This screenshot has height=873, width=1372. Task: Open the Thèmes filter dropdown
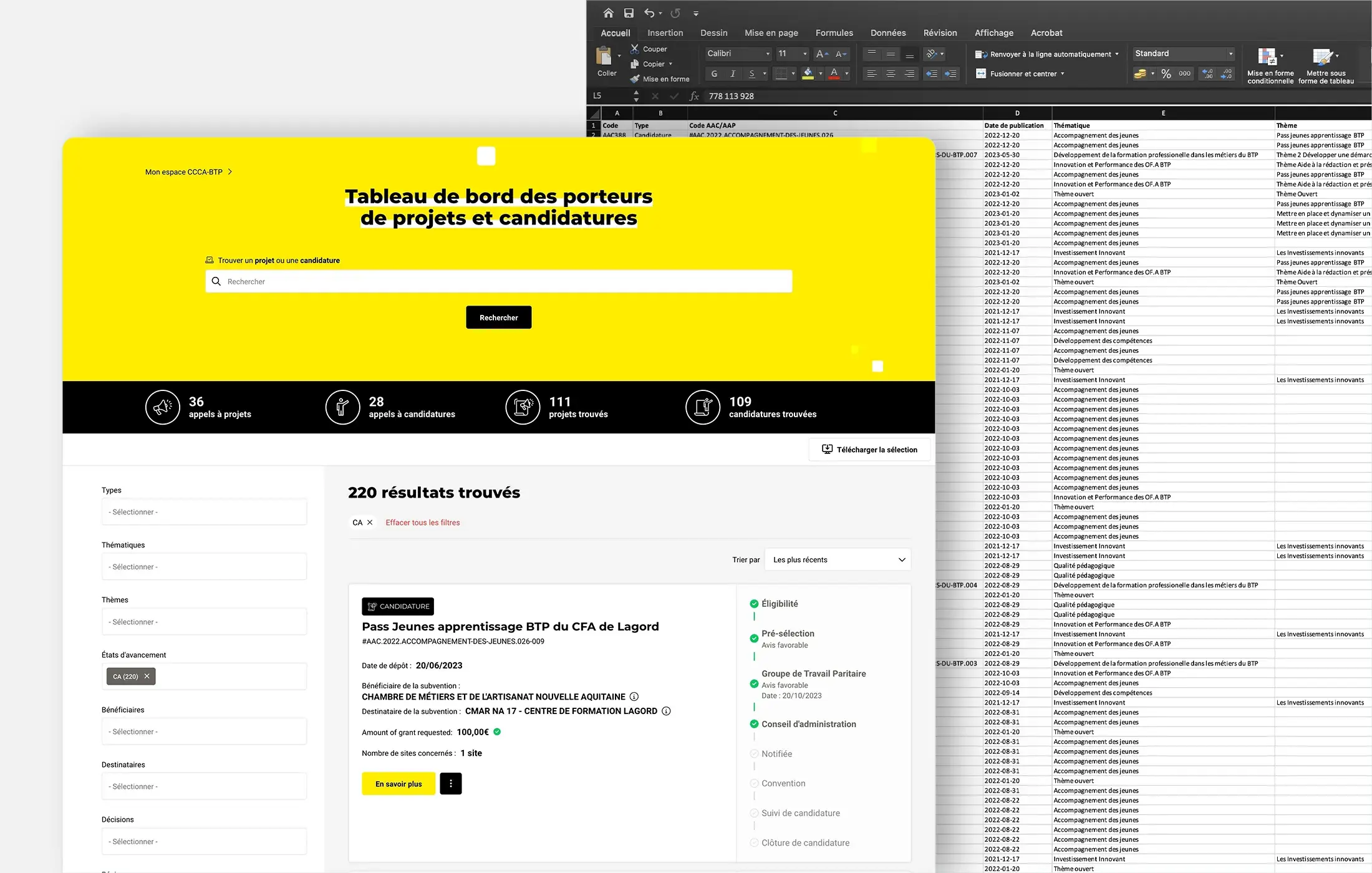pyautogui.click(x=204, y=622)
